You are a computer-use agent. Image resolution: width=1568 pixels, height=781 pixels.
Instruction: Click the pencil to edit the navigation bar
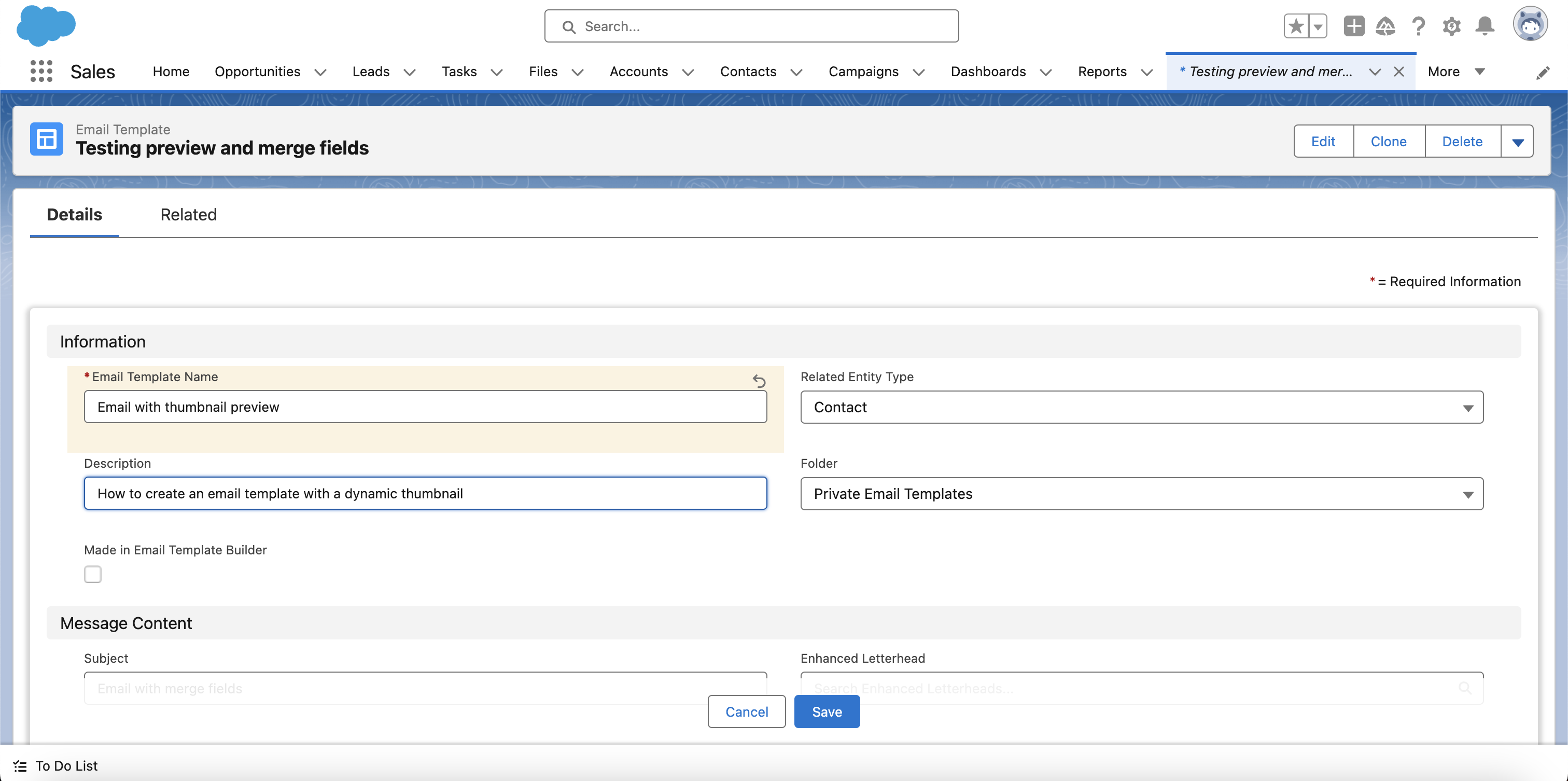1543,73
